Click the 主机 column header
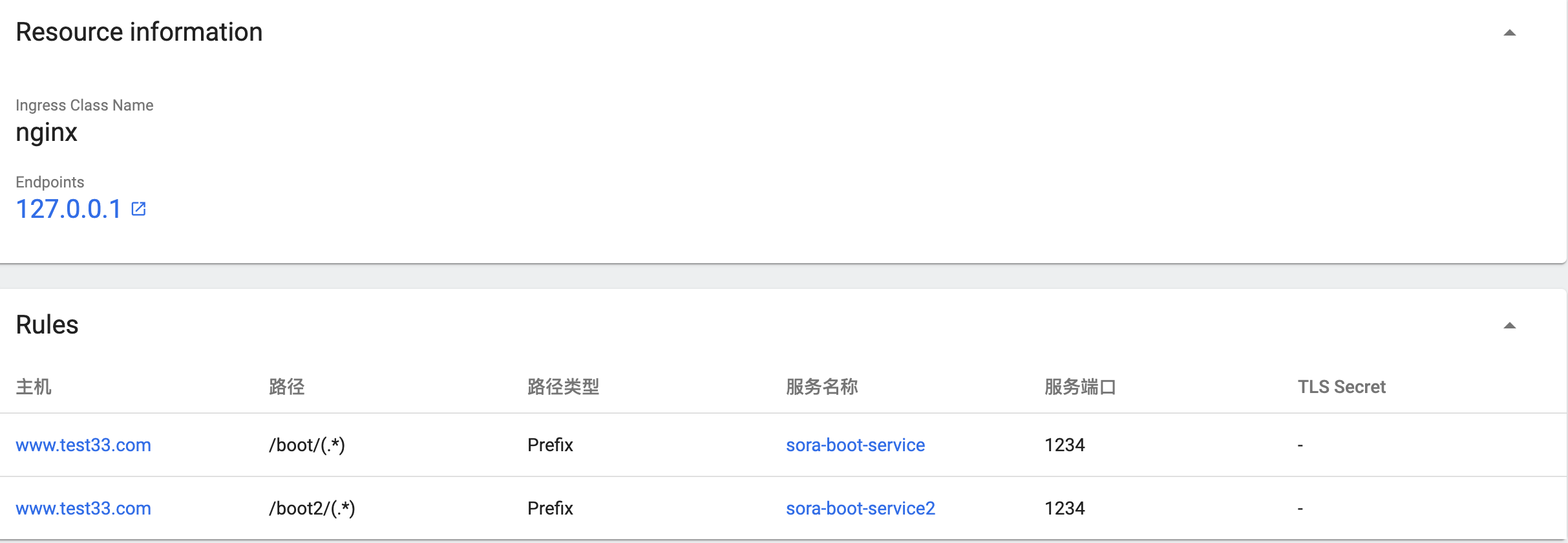 pyautogui.click(x=34, y=387)
